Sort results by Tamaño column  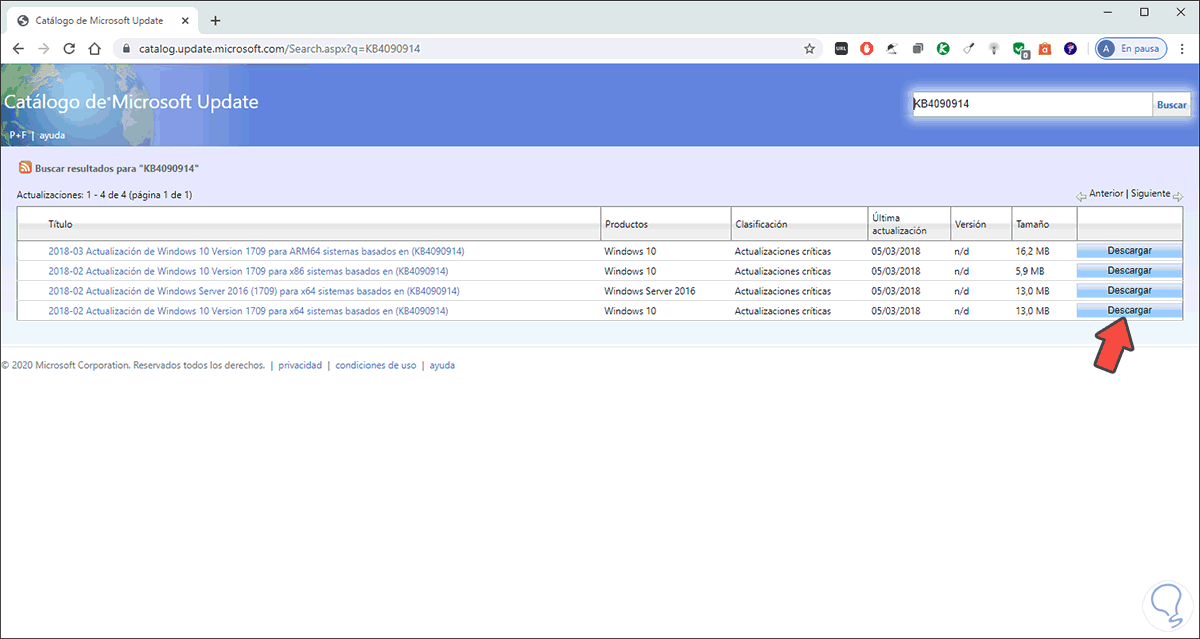tap(1033, 224)
